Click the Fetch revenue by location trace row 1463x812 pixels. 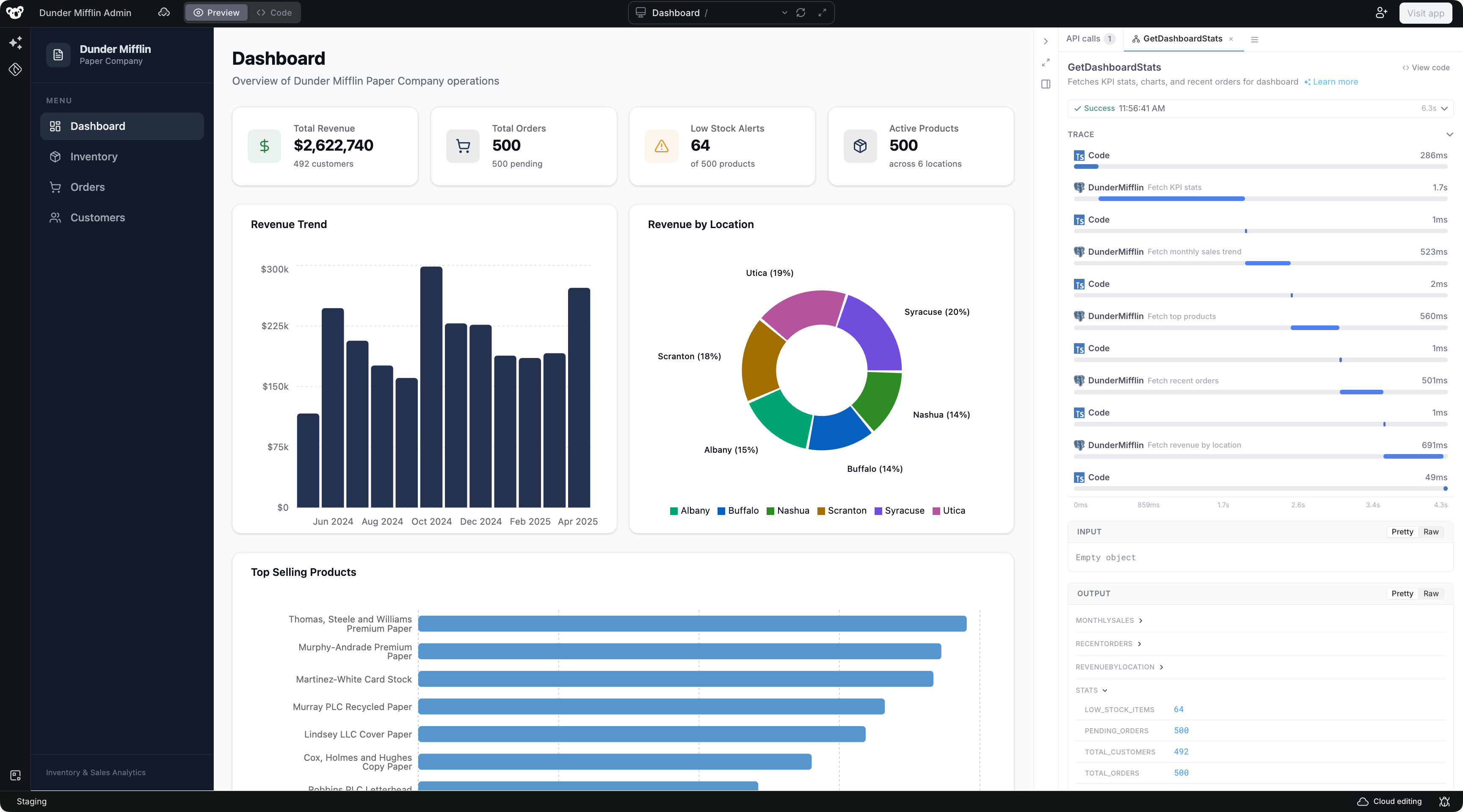1260,450
